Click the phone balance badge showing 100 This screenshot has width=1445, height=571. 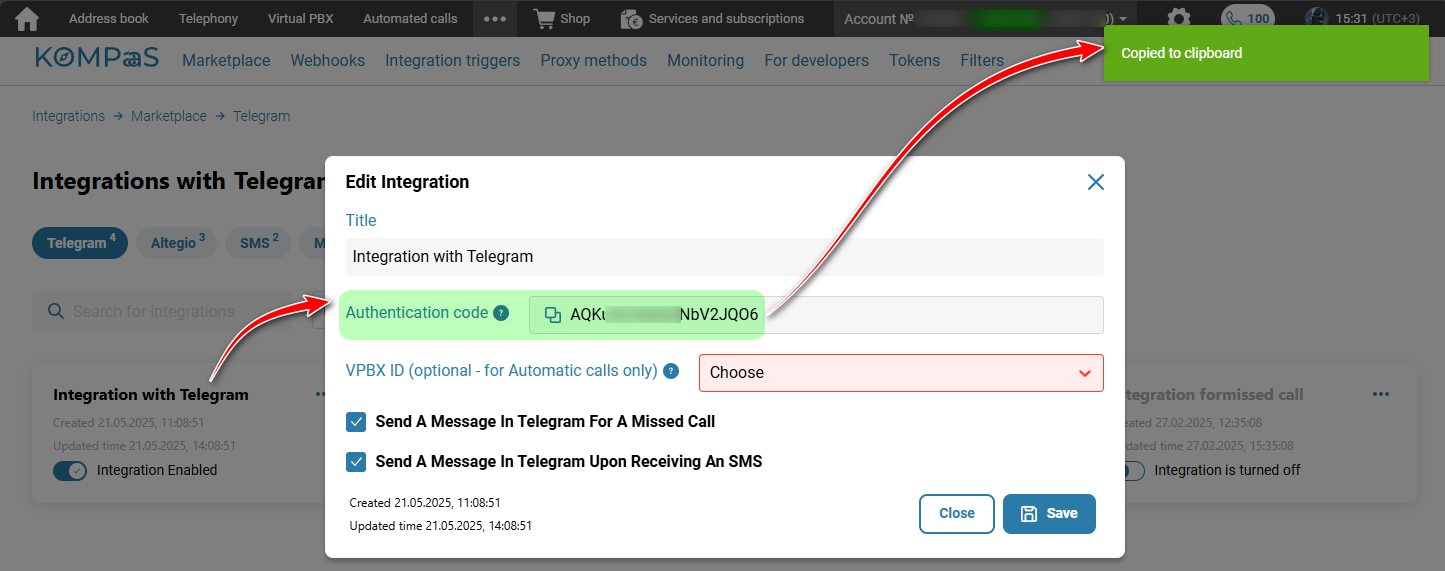(1247, 18)
